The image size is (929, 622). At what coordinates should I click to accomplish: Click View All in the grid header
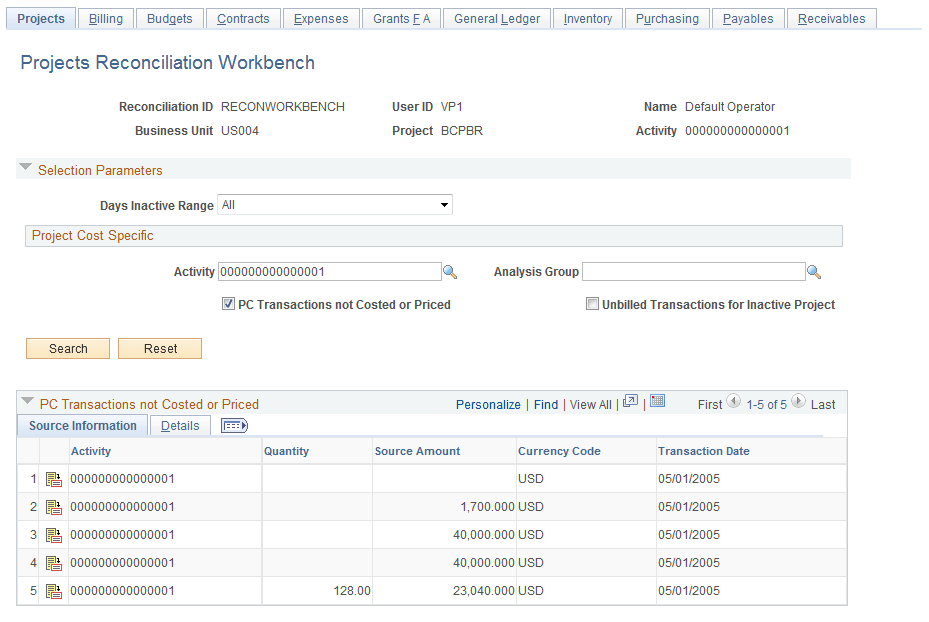pos(590,404)
